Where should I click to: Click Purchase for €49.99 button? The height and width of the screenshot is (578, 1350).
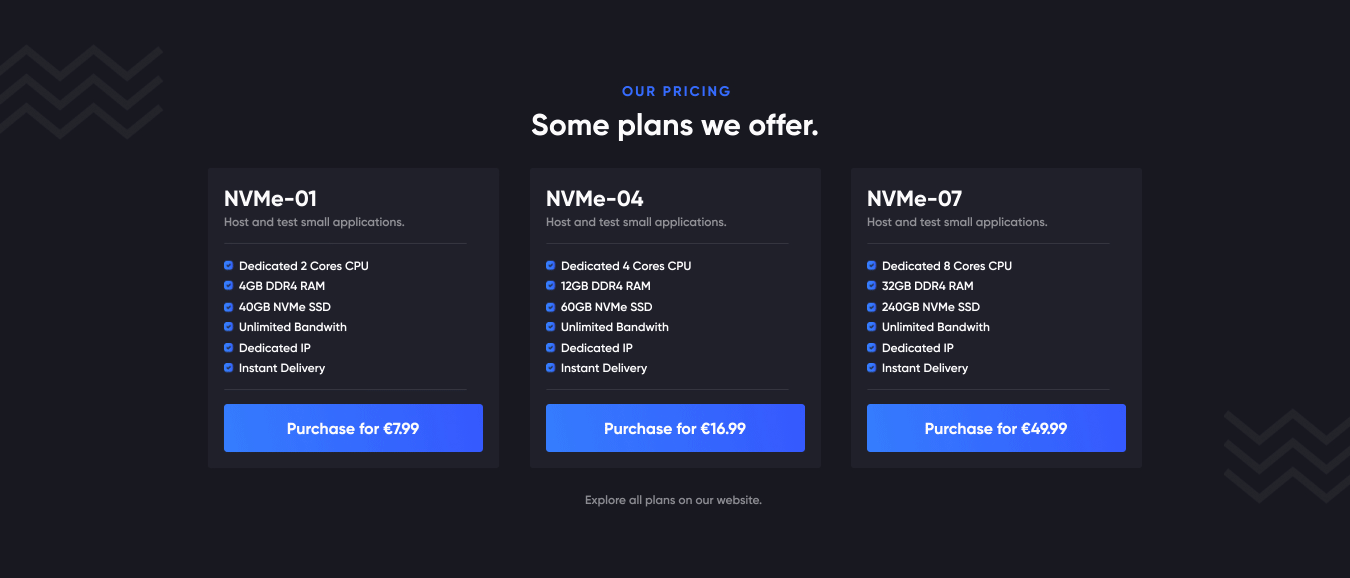point(996,428)
